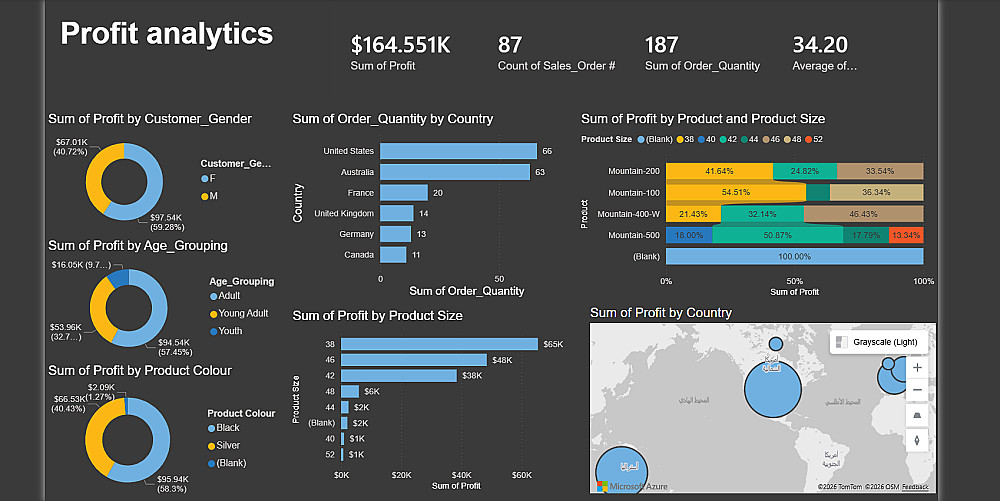The image size is (1000, 501).
Task: Select the Australia order quantity bar
Action: tap(455, 172)
